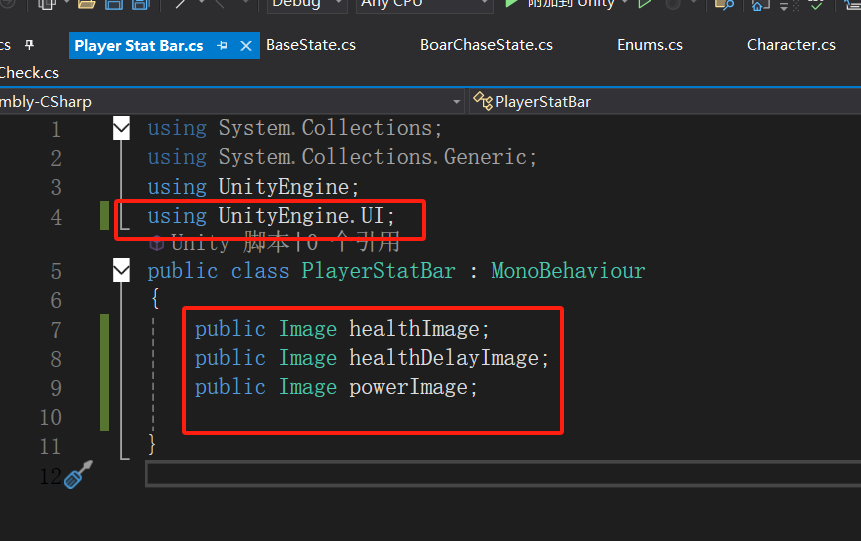Click the 'healthDelayImage' field name
This screenshot has width=861, height=541.
pos(444,358)
